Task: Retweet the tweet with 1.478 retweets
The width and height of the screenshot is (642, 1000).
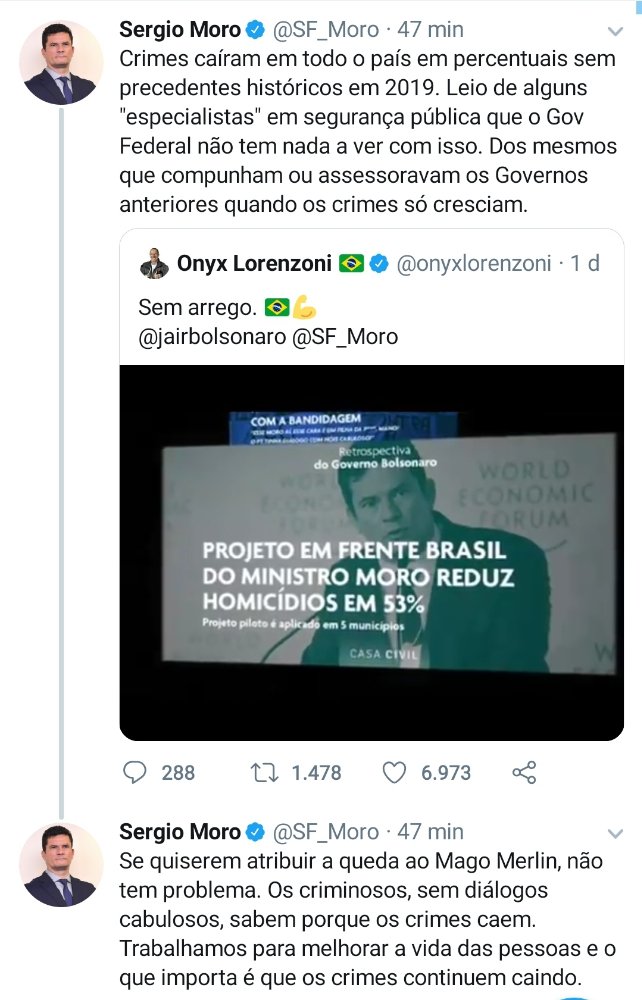Action: point(264,772)
